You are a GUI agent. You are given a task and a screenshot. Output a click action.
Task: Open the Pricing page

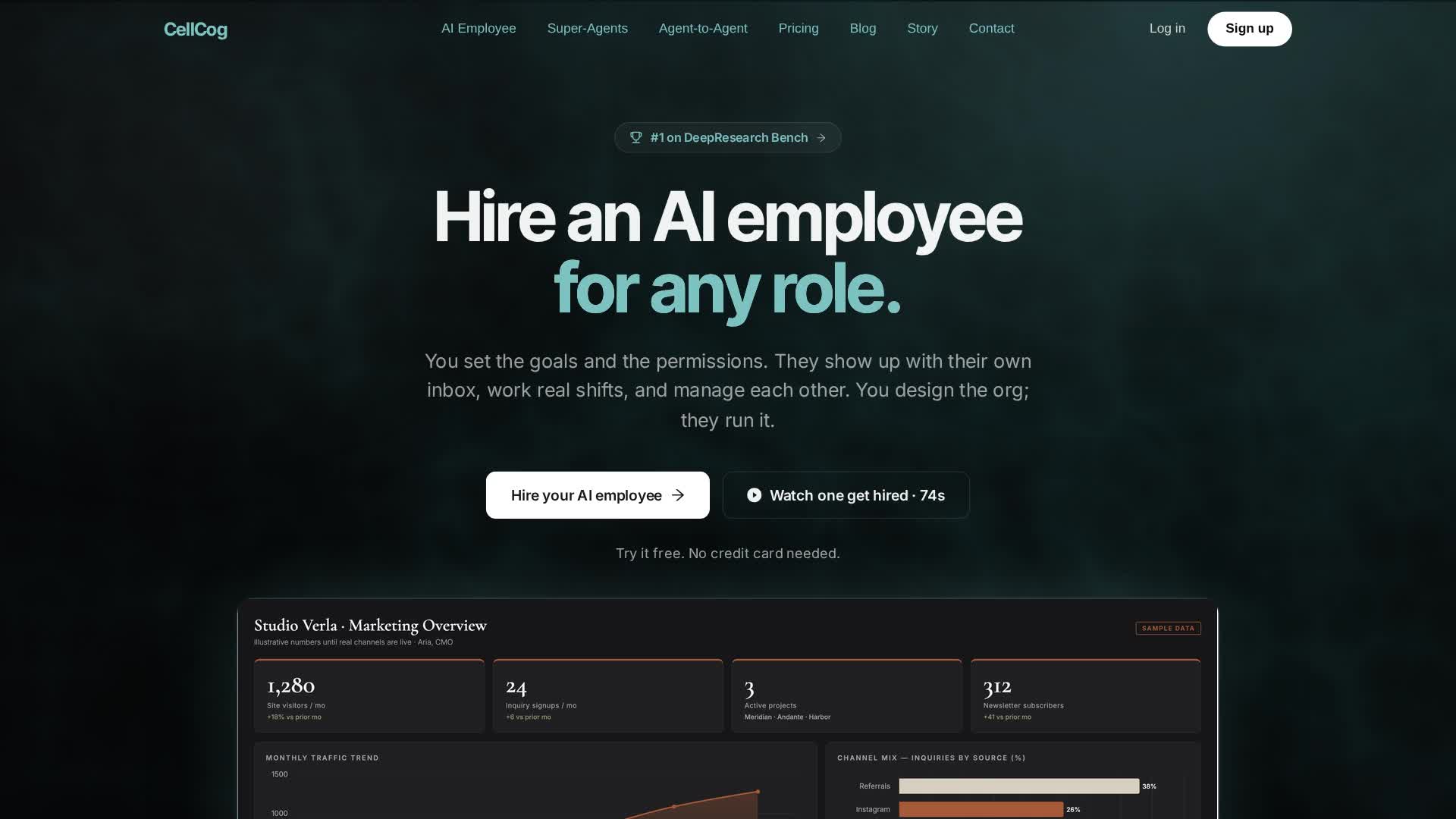(799, 28)
